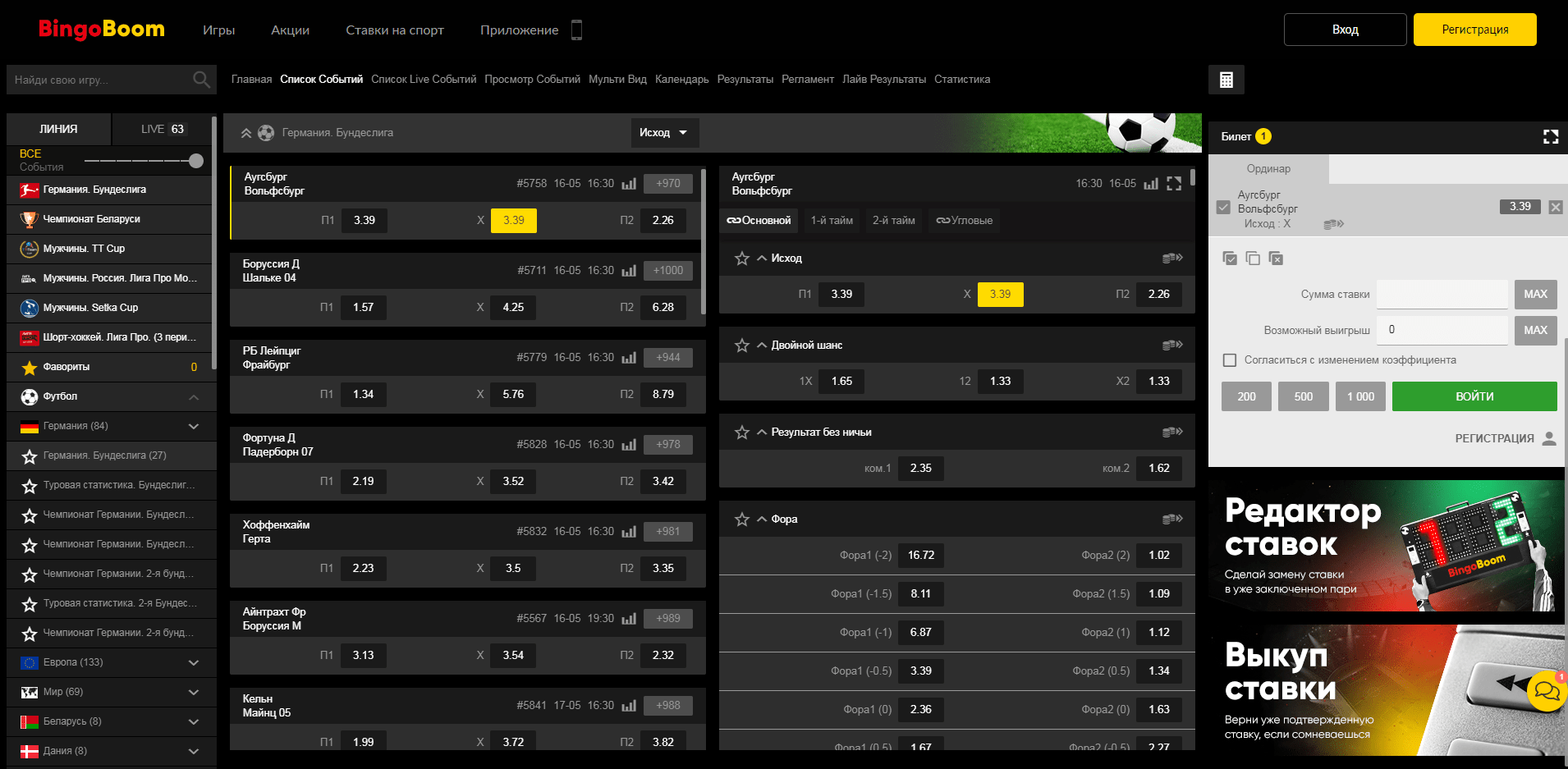Open the 1-й тайм tab
The height and width of the screenshot is (769, 1568).
[832, 221]
